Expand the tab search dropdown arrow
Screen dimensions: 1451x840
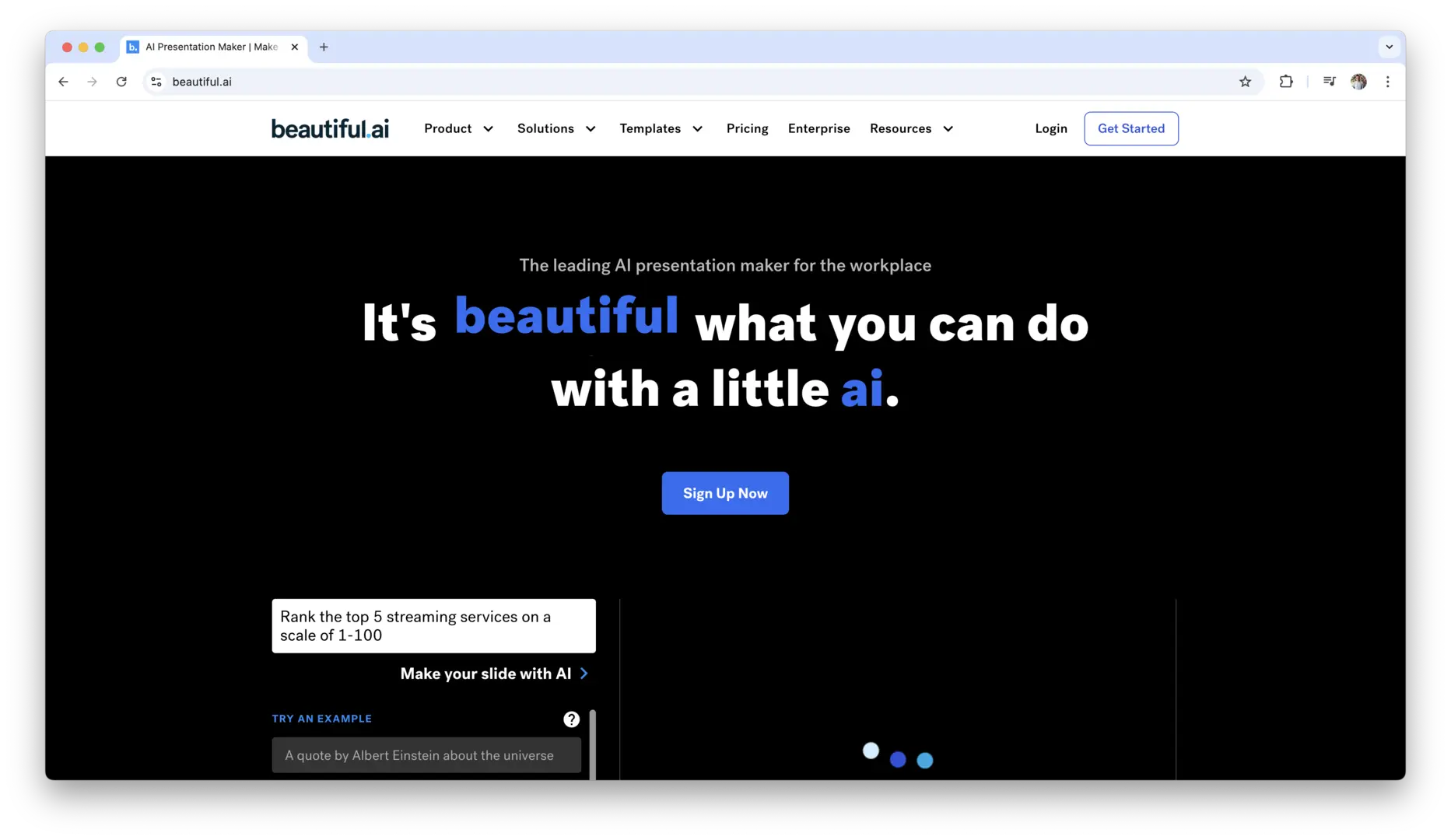(x=1389, y=47)
